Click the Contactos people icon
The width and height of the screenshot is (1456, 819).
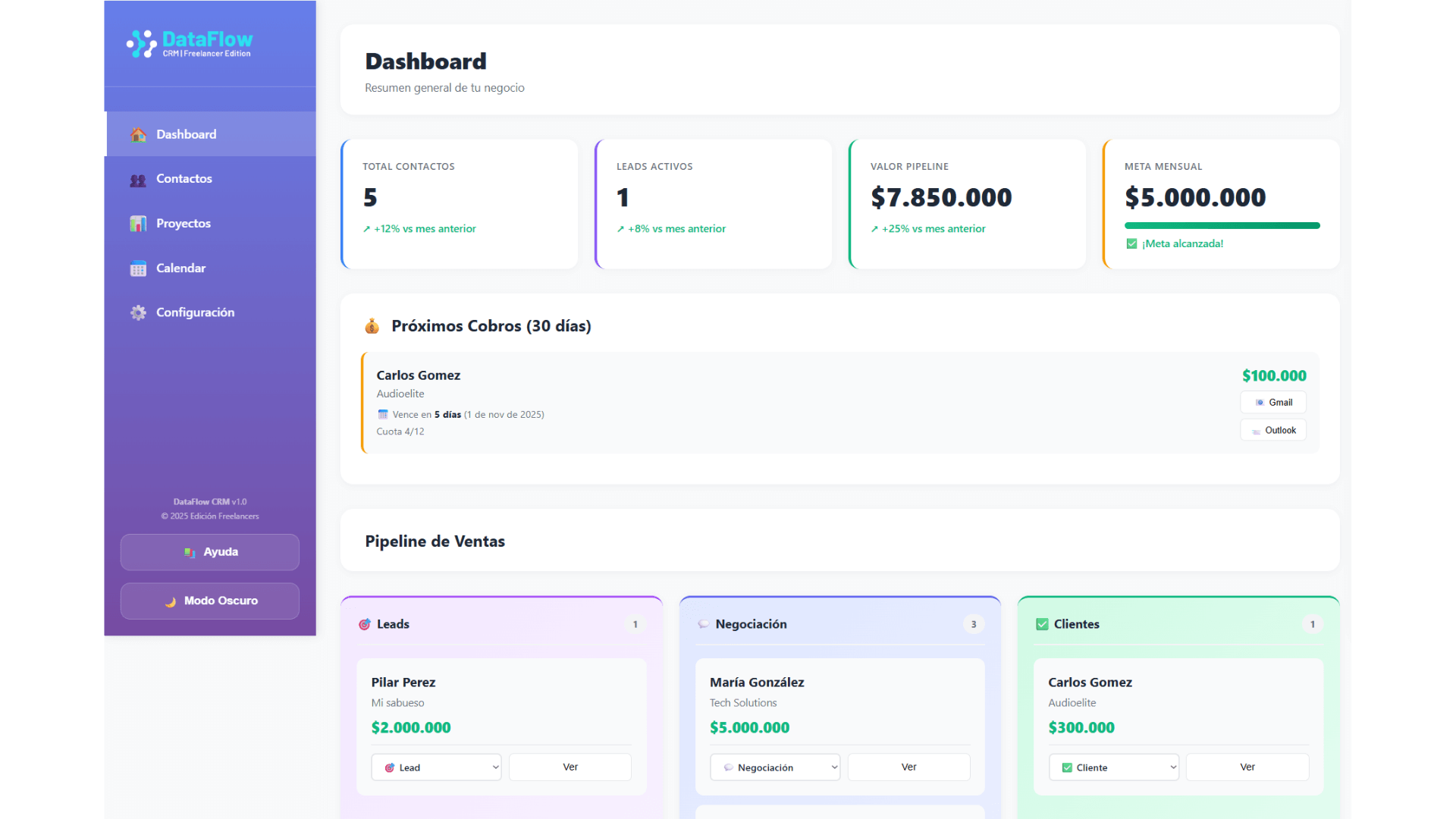[138, 180]
